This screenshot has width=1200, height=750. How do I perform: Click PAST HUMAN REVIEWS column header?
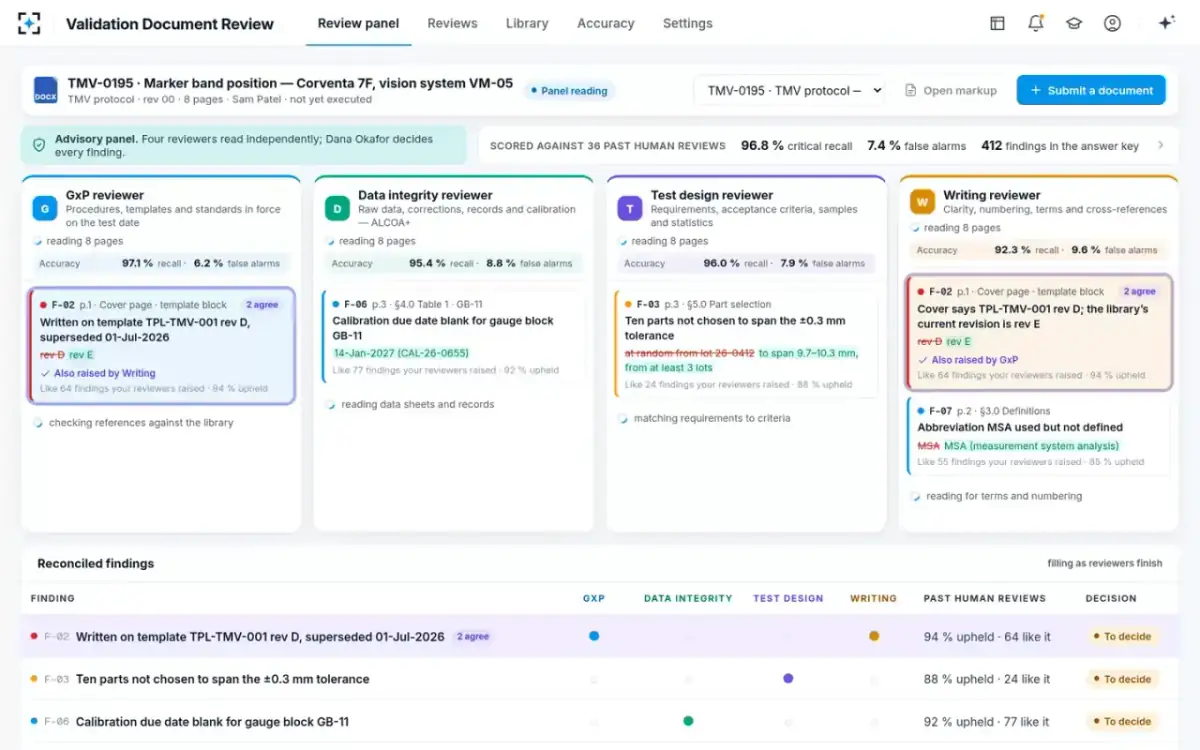pos(984,598)
